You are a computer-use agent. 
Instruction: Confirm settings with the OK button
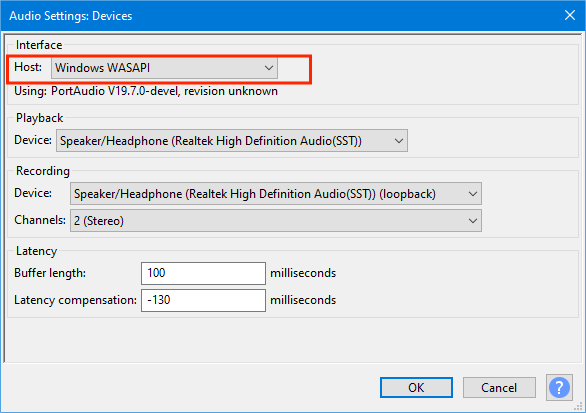point(416,388)
